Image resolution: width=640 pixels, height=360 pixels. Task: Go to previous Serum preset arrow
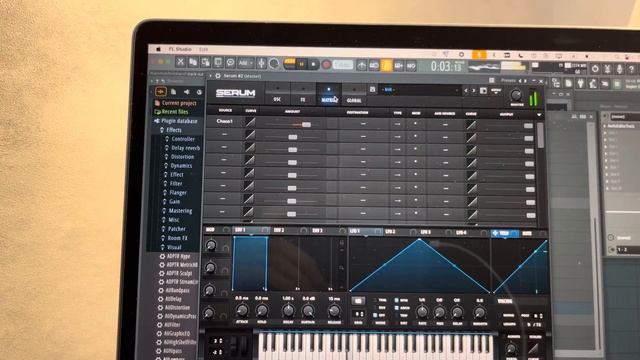pyautogui.click(x=466, y=91)
